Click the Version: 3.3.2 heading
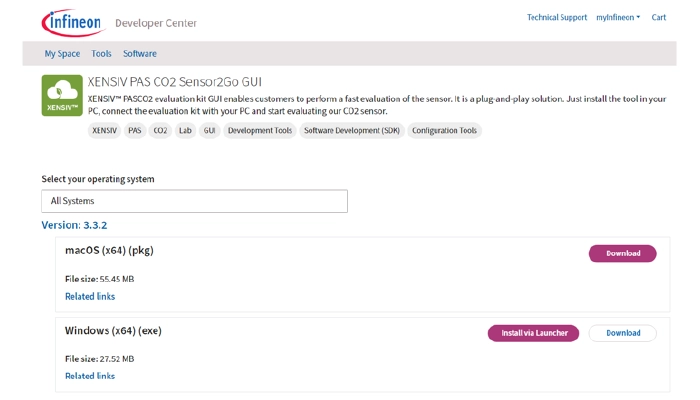 click(x=74, y=225)
